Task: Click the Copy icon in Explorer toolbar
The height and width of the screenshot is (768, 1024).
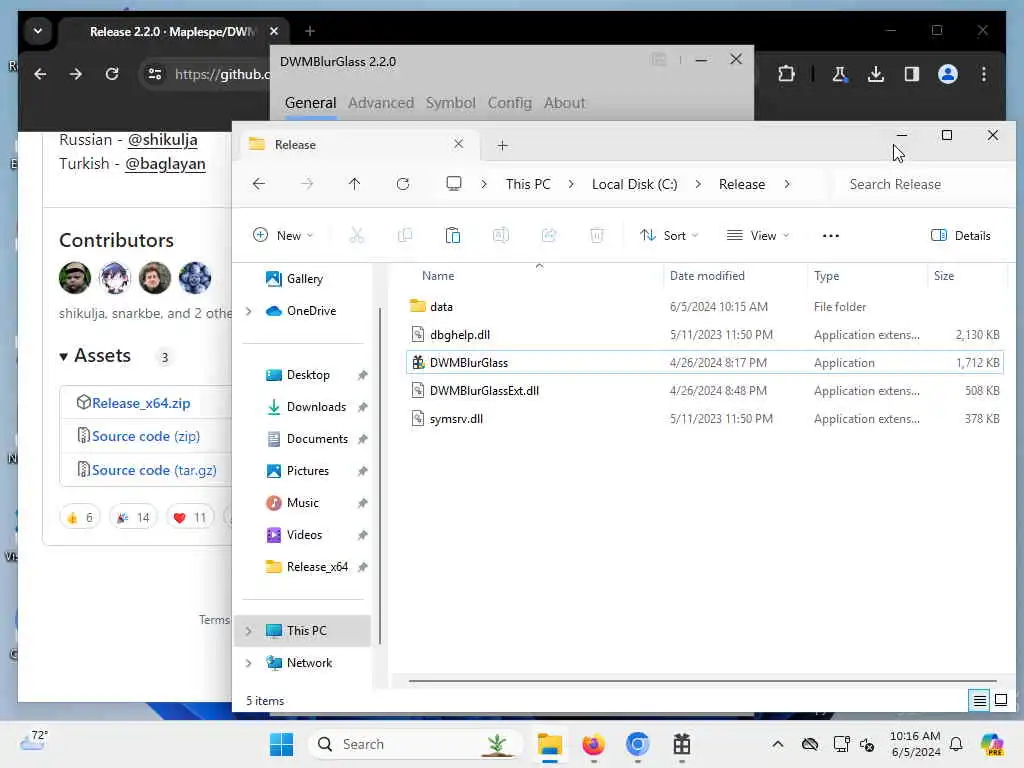Action: [x=405, y=236]
